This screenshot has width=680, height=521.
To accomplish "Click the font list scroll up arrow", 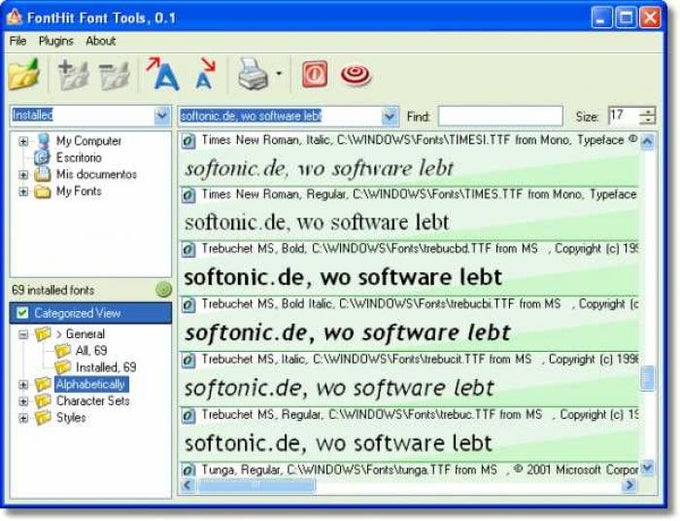I will coord(647,141).
